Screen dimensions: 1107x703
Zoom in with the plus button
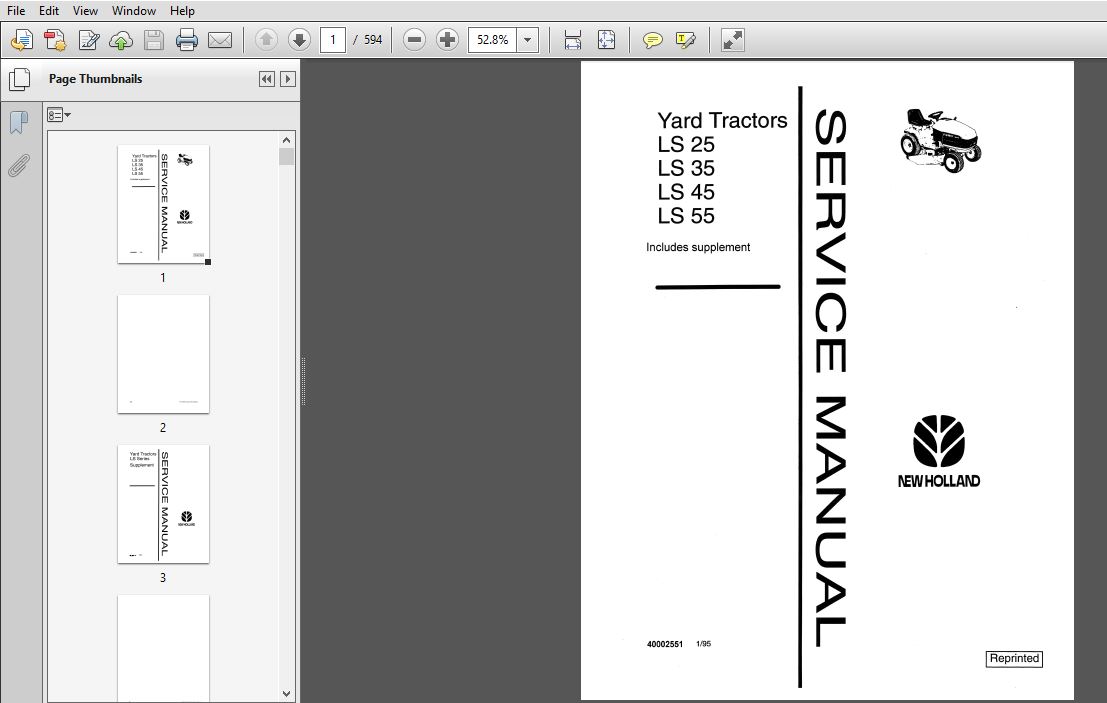coord(447,40)
